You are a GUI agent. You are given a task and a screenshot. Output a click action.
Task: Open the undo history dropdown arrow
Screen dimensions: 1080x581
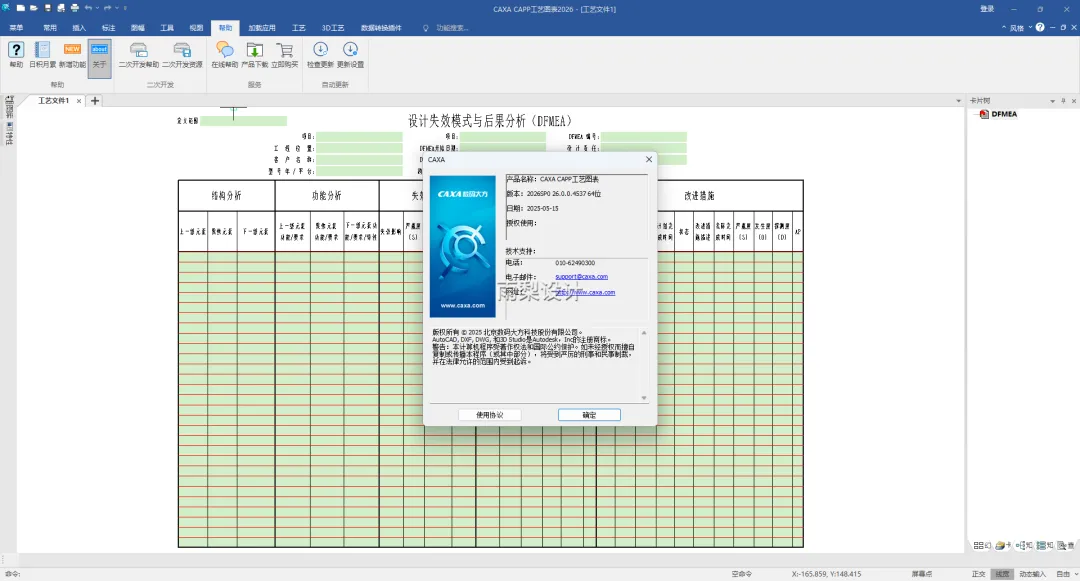(x=98, y=8)
